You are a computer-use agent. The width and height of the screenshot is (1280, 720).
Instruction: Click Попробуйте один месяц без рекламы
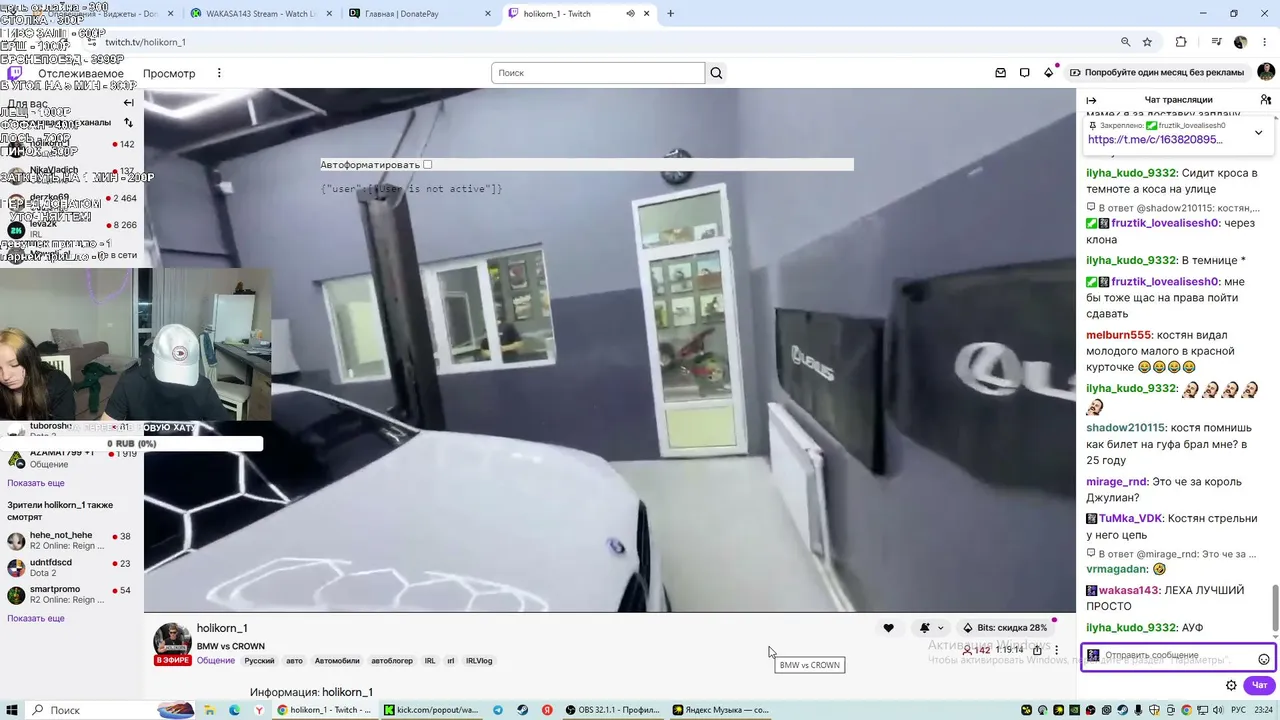tap(1157, 73)
